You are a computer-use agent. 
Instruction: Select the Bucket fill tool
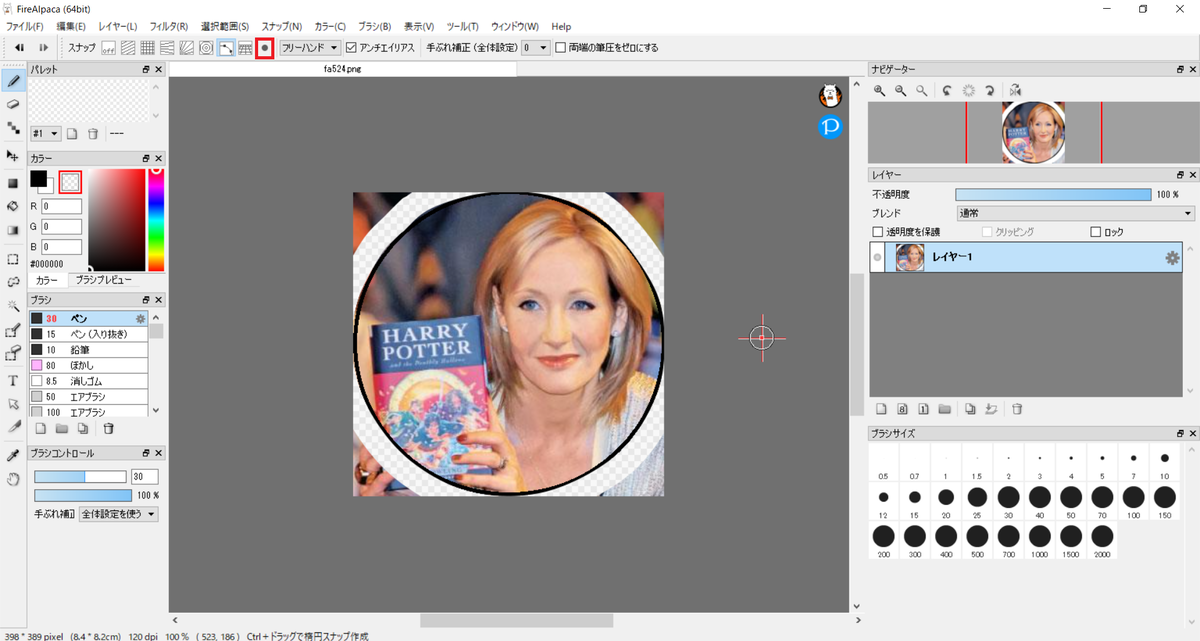(13, 207)
